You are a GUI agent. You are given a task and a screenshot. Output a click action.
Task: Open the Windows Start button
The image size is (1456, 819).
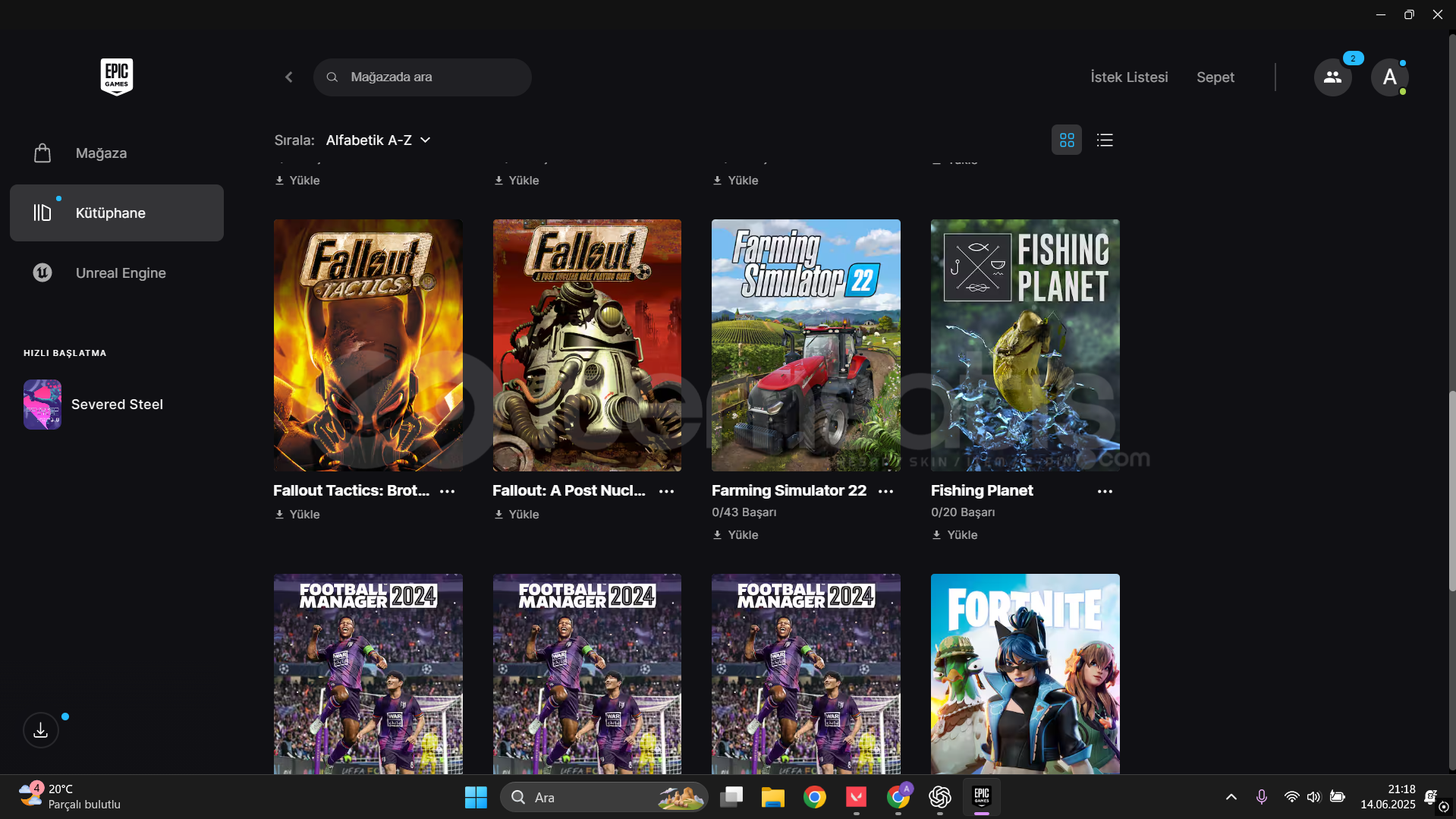476,798
